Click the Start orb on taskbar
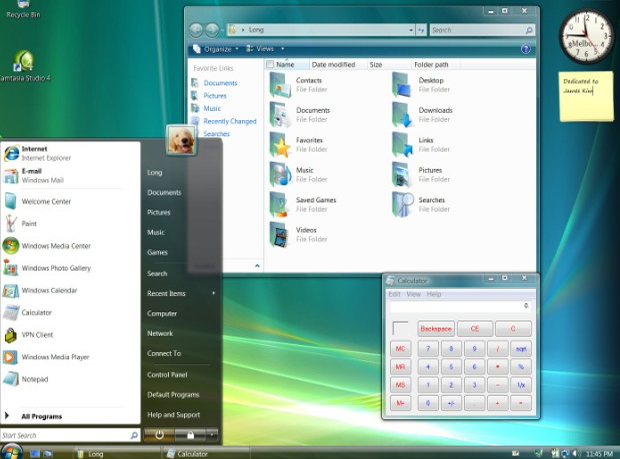620x459 pixels. coord(11,451)
